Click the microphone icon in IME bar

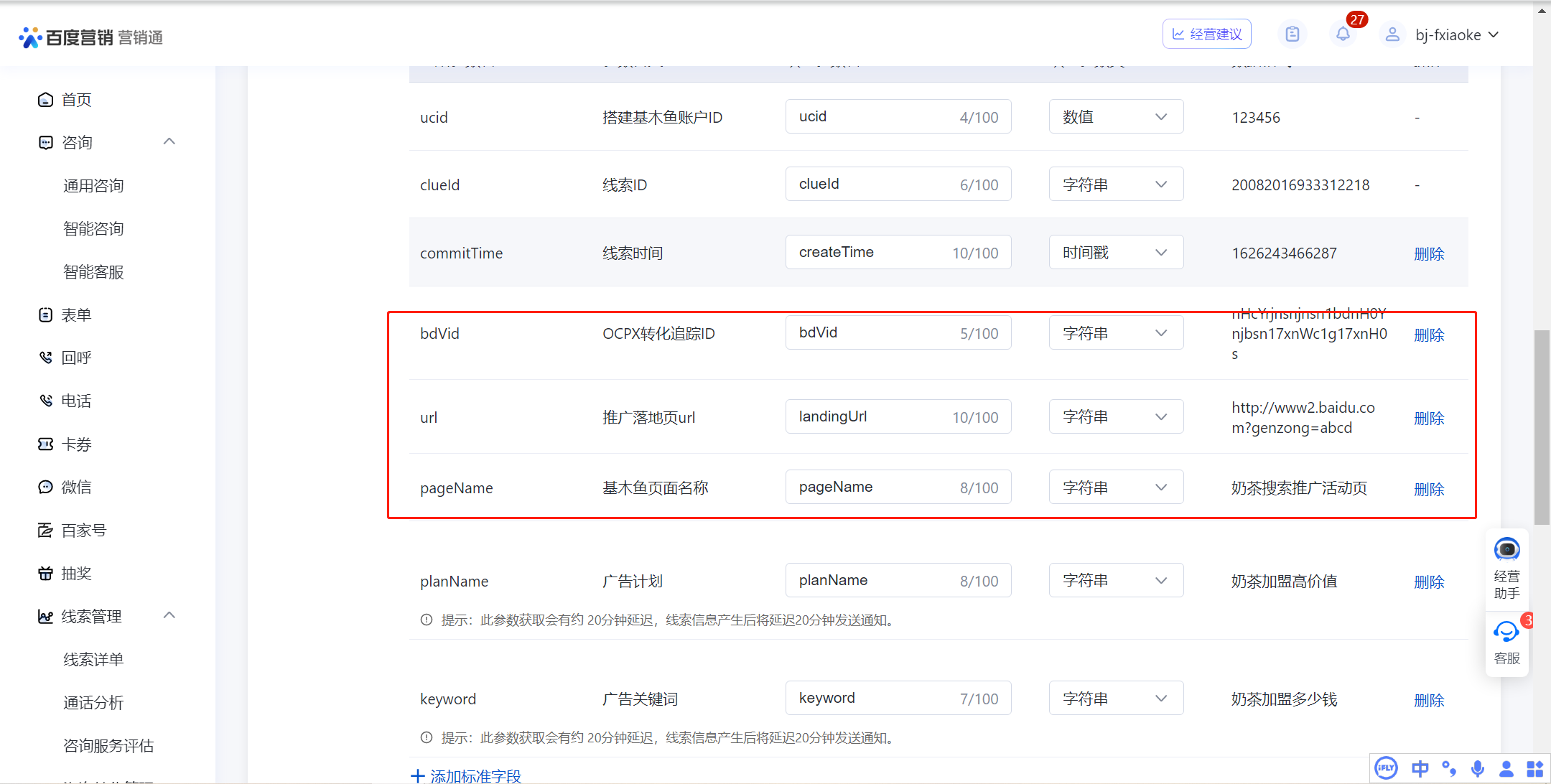point(1477,768)
